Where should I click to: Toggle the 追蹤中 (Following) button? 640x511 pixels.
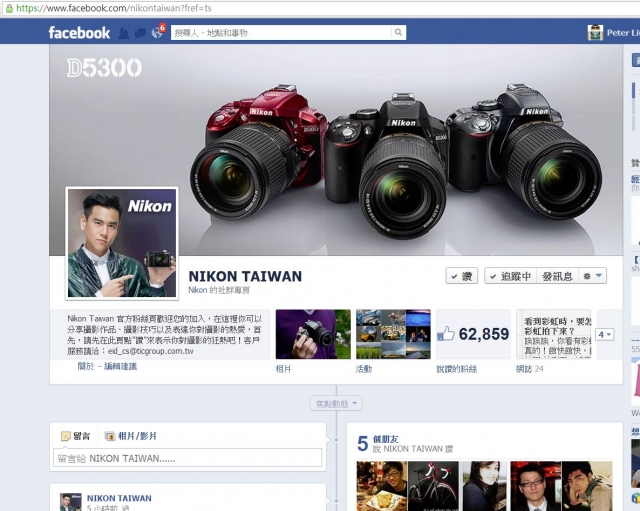tap(511, 276)
